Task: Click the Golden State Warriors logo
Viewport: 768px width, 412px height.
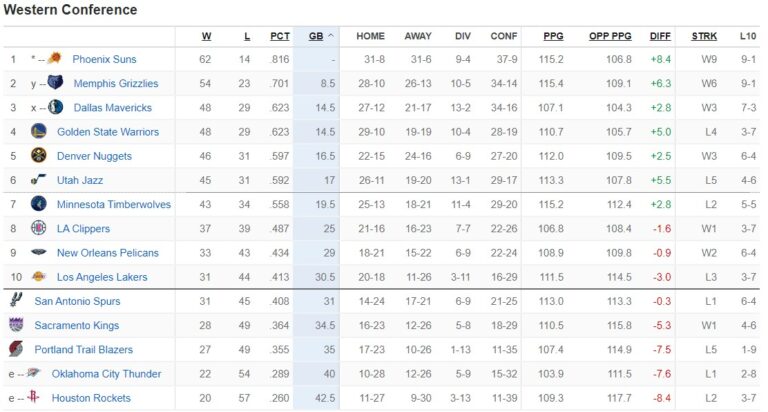Action: tap(38, 131)
